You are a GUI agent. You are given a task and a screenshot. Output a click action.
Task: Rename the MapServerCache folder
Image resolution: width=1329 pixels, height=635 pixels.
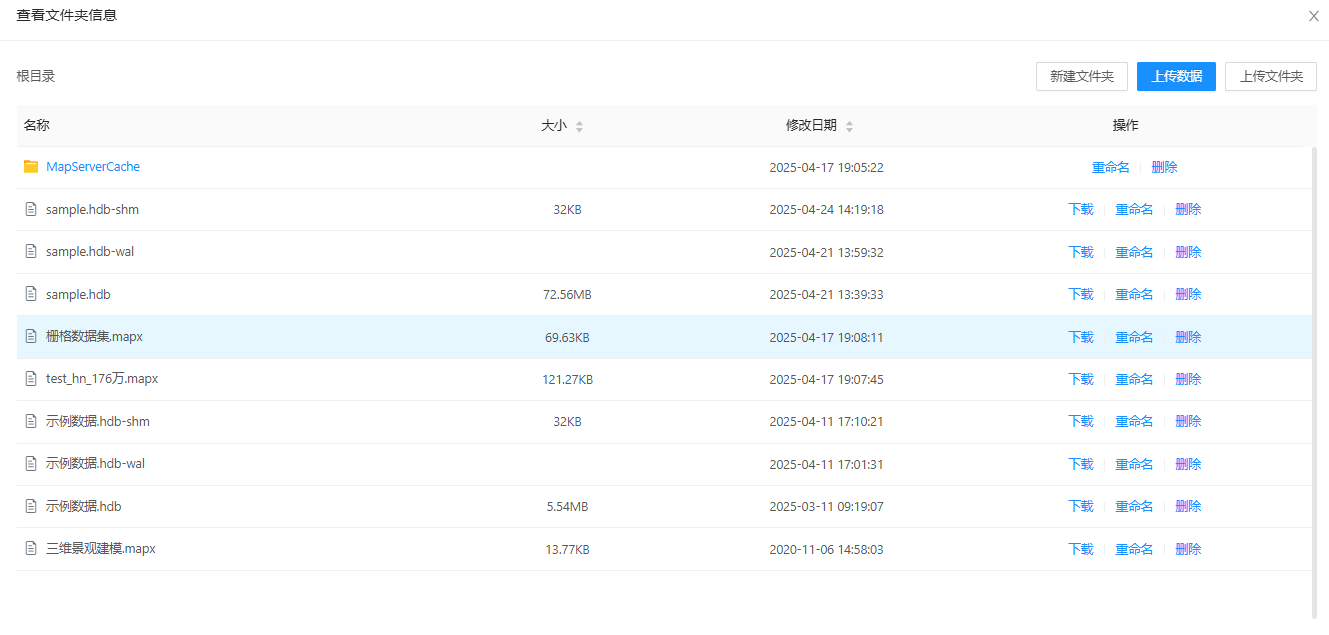click(x=1110, y=168)
